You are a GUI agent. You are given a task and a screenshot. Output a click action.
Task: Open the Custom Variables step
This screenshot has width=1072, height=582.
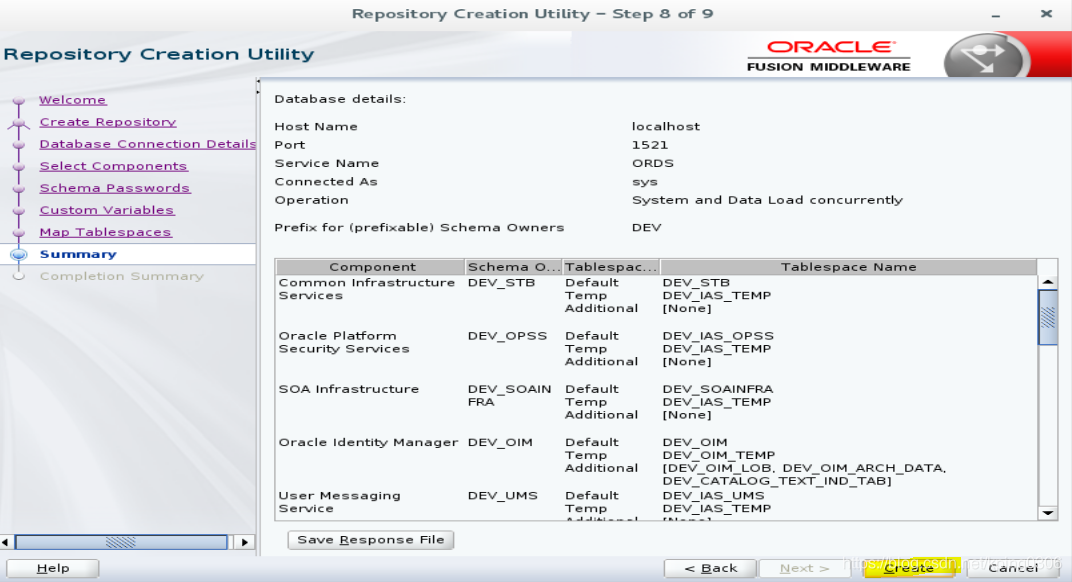click(106, 210)
